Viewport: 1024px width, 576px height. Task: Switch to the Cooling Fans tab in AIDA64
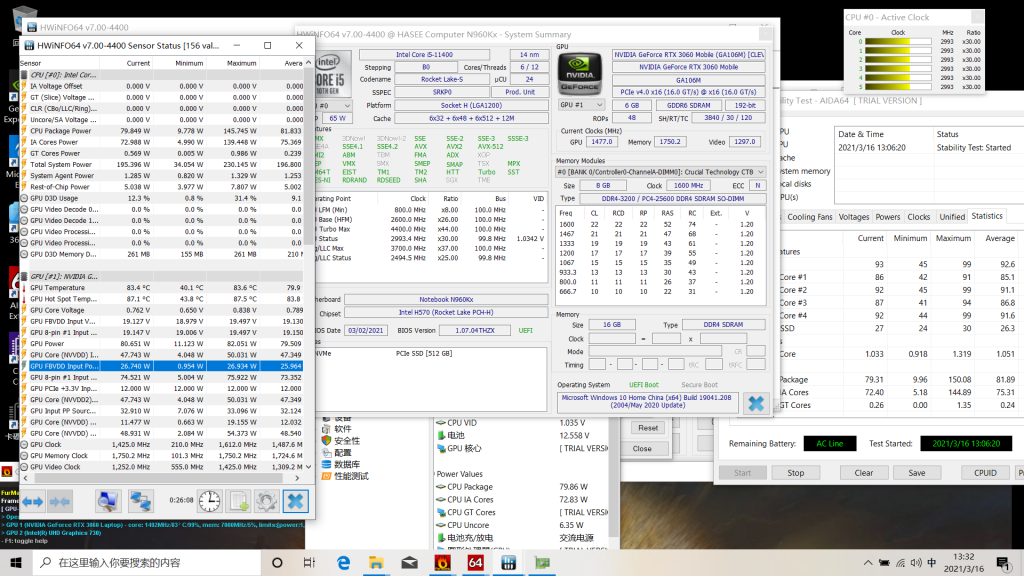[x=809, y=217]
